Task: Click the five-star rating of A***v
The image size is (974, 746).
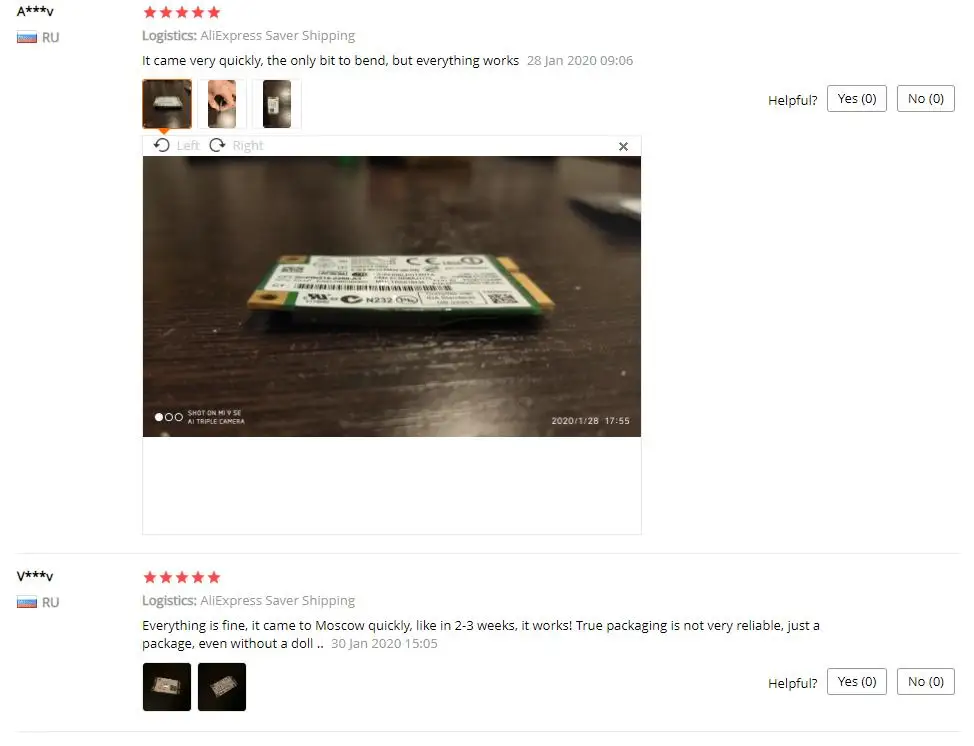Action: 182,12
